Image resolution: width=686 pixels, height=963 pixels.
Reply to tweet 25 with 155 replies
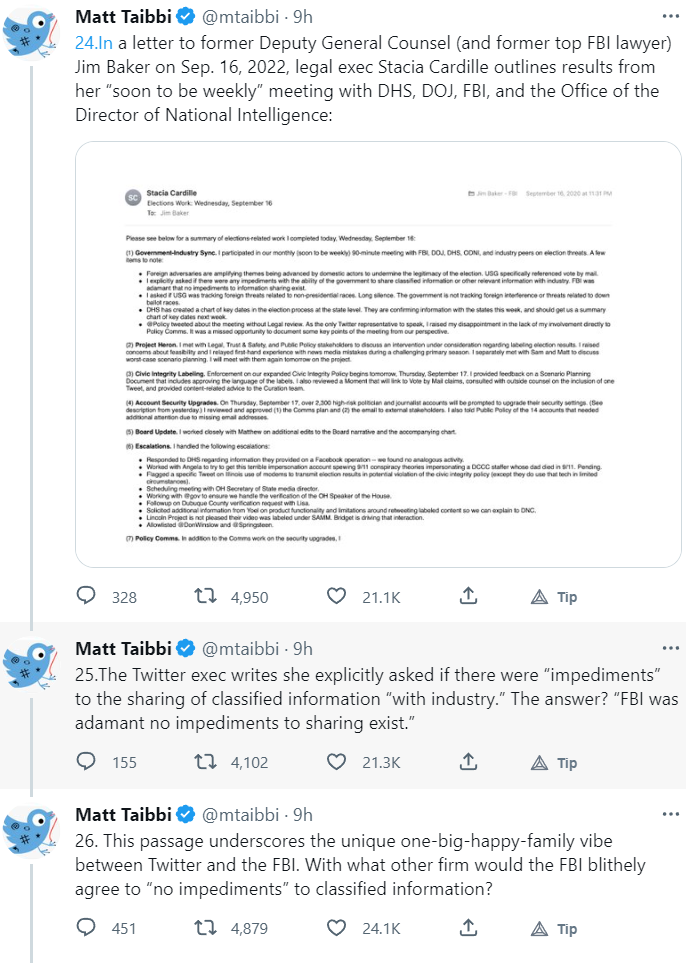(88, 762)
